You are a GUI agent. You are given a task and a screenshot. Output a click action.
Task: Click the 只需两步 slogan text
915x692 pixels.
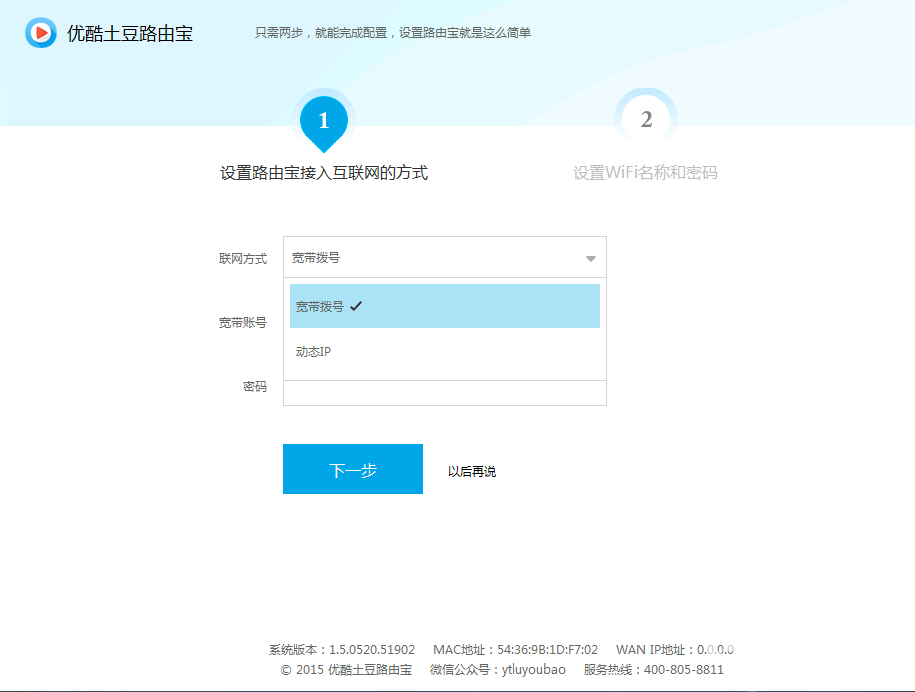click(393, 33)
